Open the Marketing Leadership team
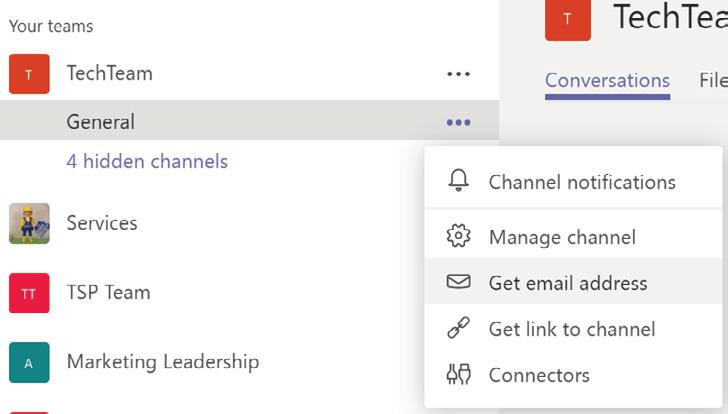This screenshot has width=728, height=414. point(163,362)
